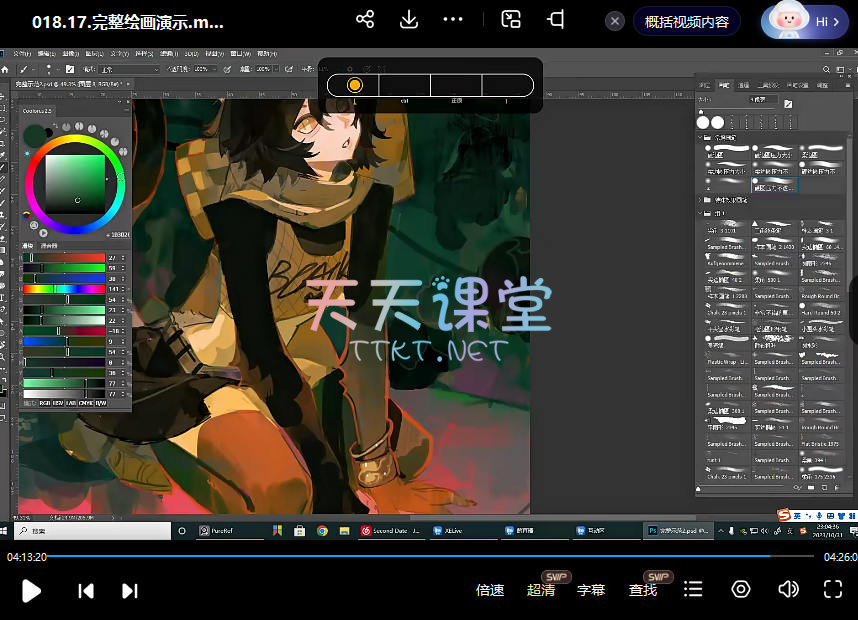Go back to the previous video
Image resolution: width=858 pixels, height=620 pixels.
[x=86, y=590]
